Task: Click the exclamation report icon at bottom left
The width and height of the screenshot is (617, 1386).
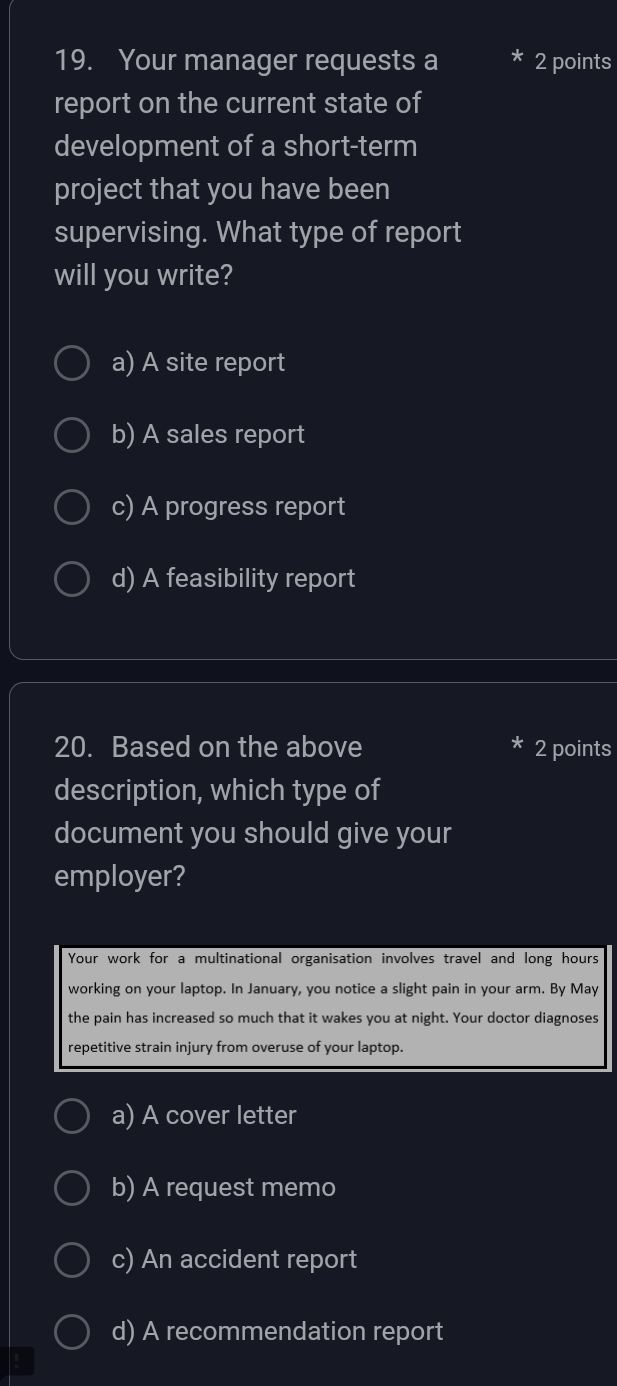Action: (15, 1360)
